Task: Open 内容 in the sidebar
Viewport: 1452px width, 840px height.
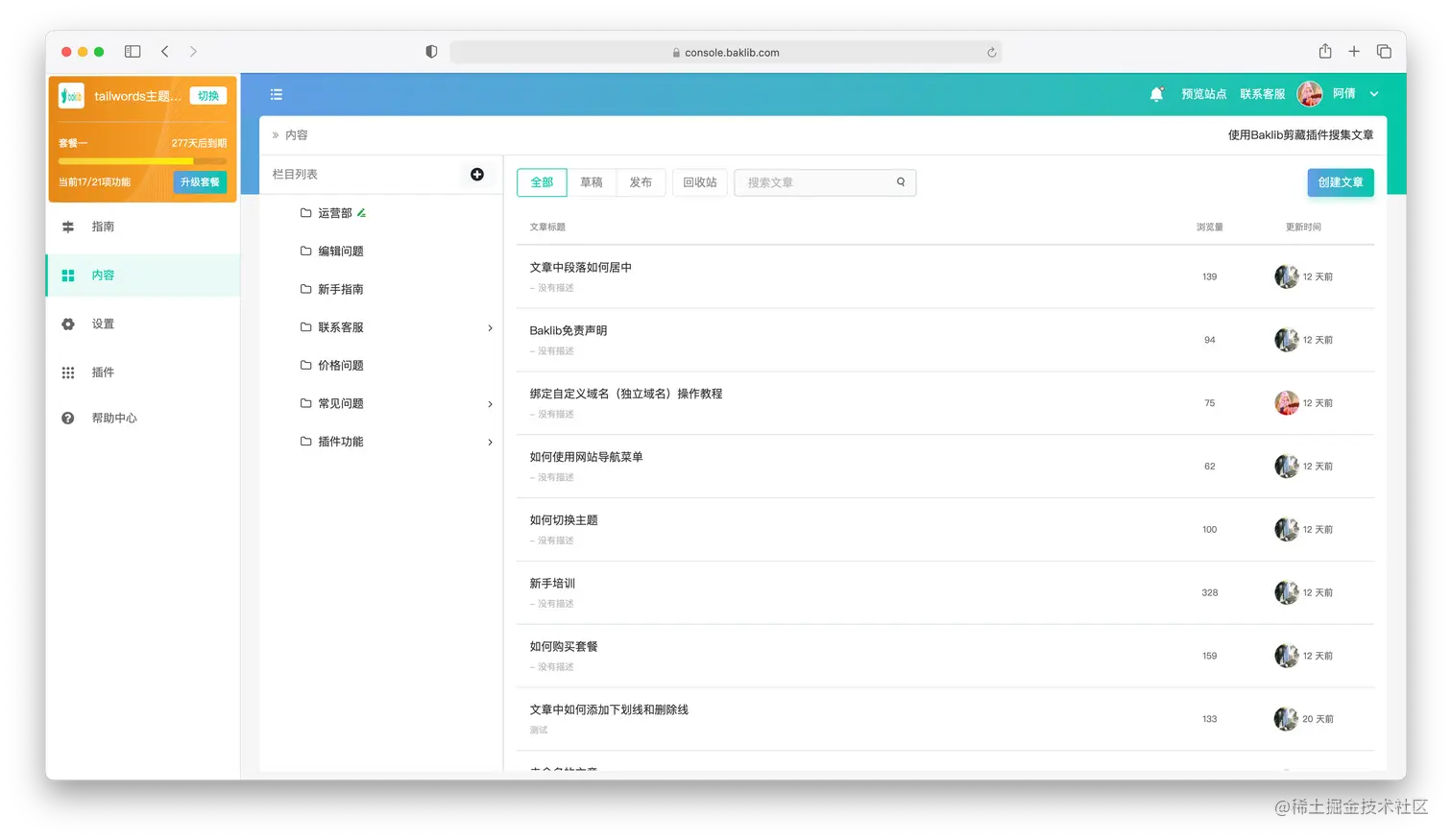Action: 142,276
